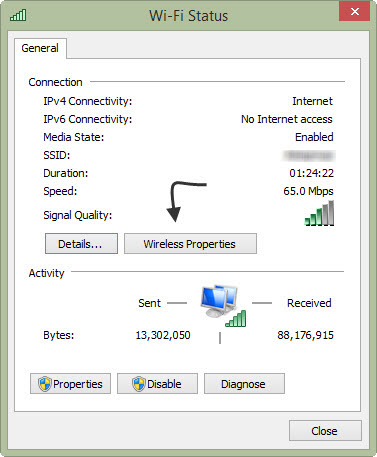Click the Diagnose button
The image size is (377, 457).
pos(244,384)
